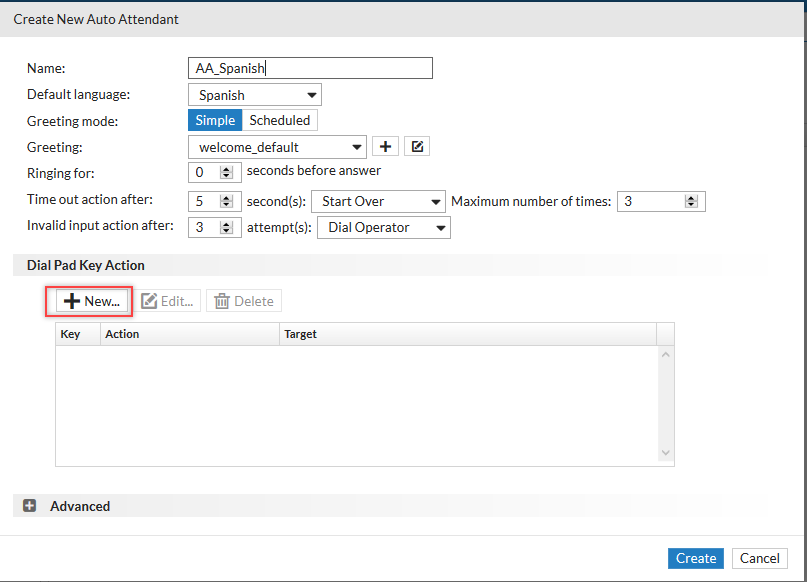Click the Dial Pad Key Action heading
Viewport: 807px width, 582px height.
tap(85, 265)
